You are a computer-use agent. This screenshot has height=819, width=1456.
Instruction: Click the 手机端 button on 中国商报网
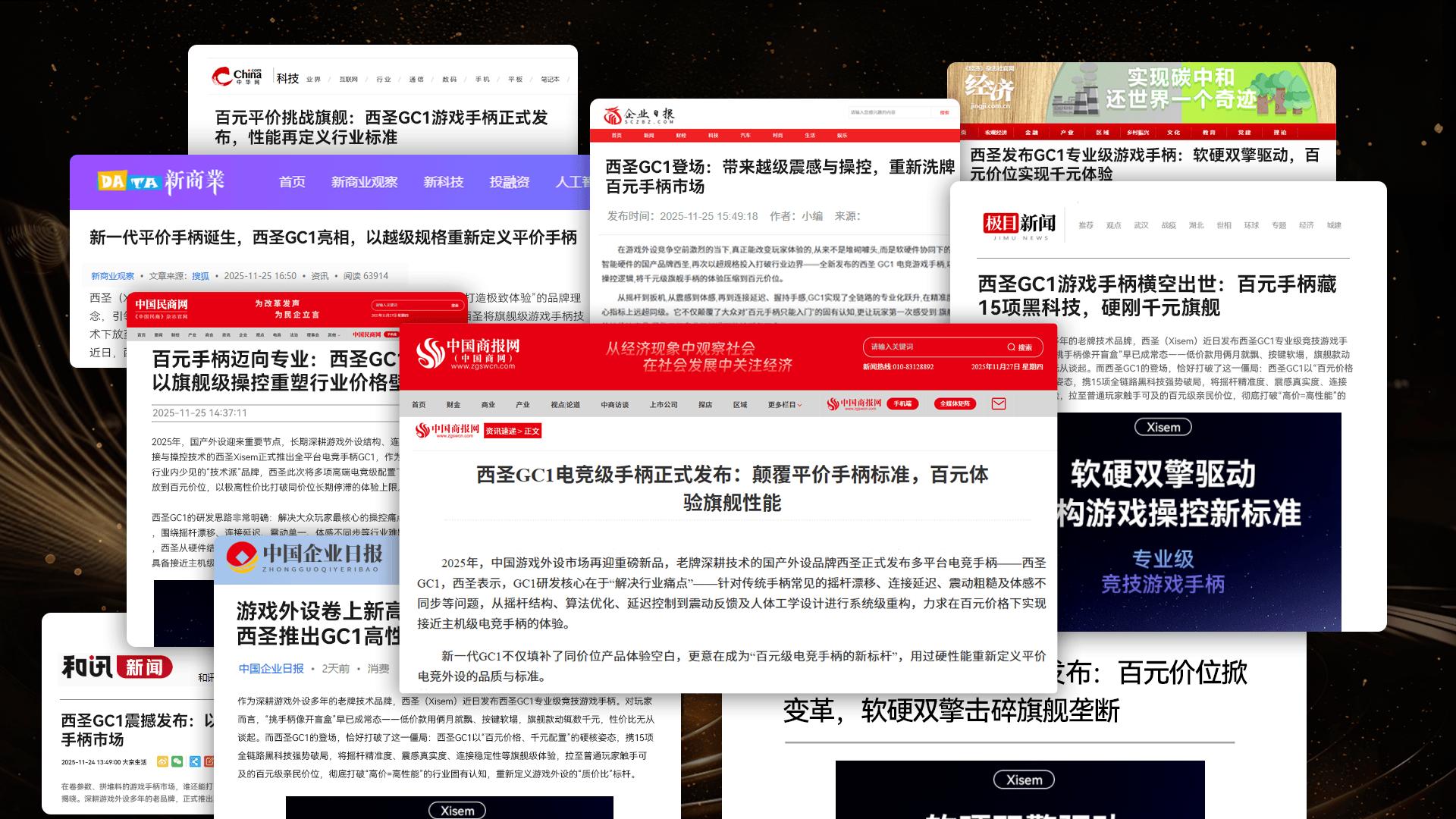pyautogui.click(x=904, y=403)
